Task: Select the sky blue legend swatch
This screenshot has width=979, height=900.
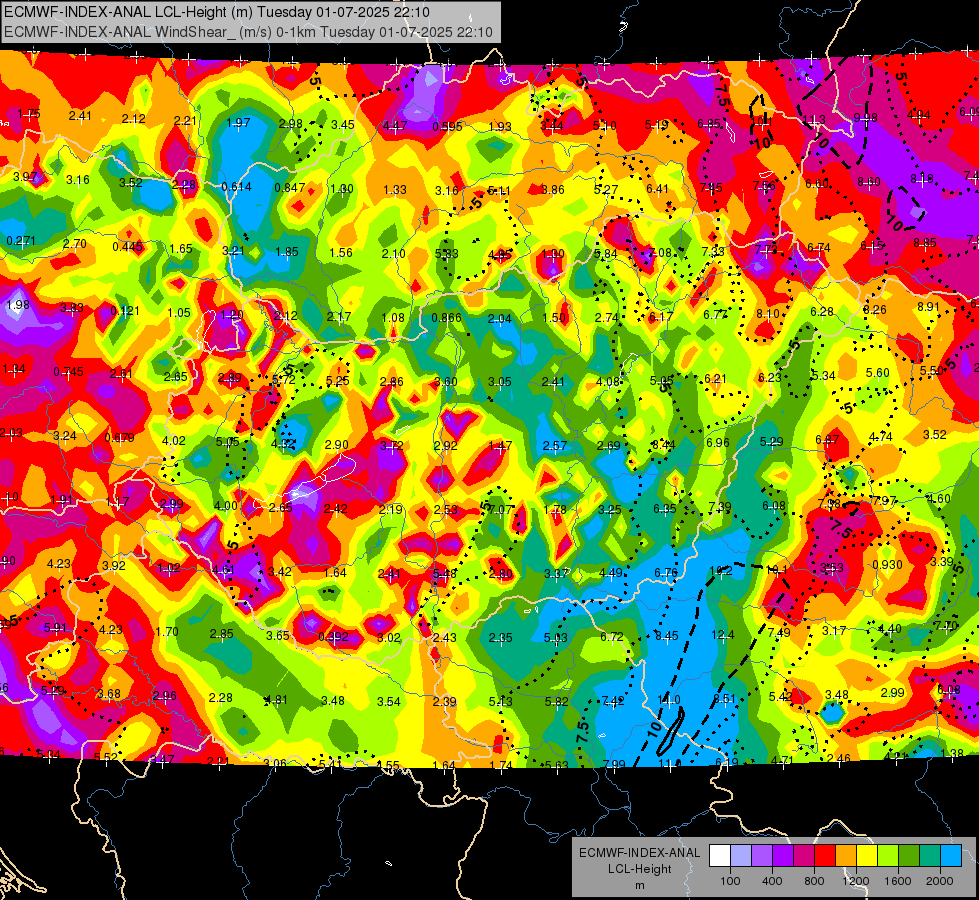Action: pos(951,856)
